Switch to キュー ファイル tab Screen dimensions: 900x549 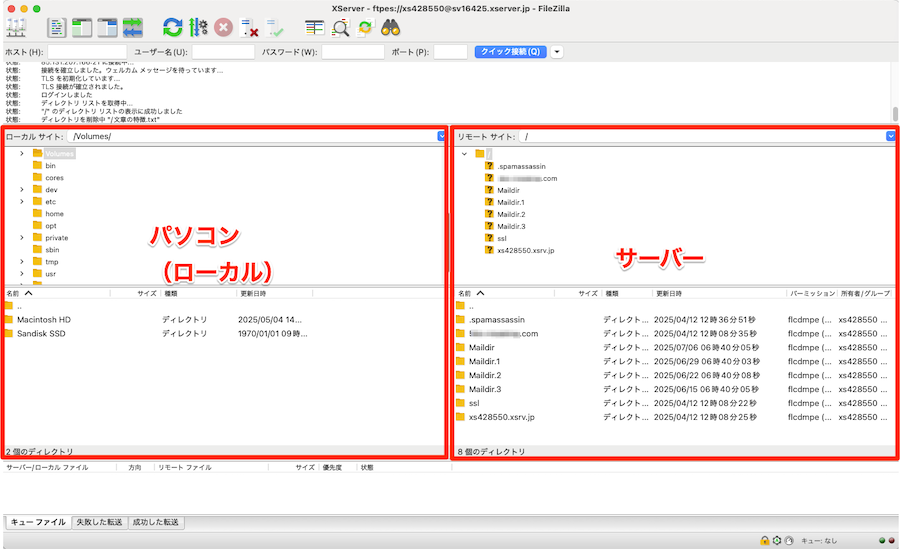click(38, 522)
